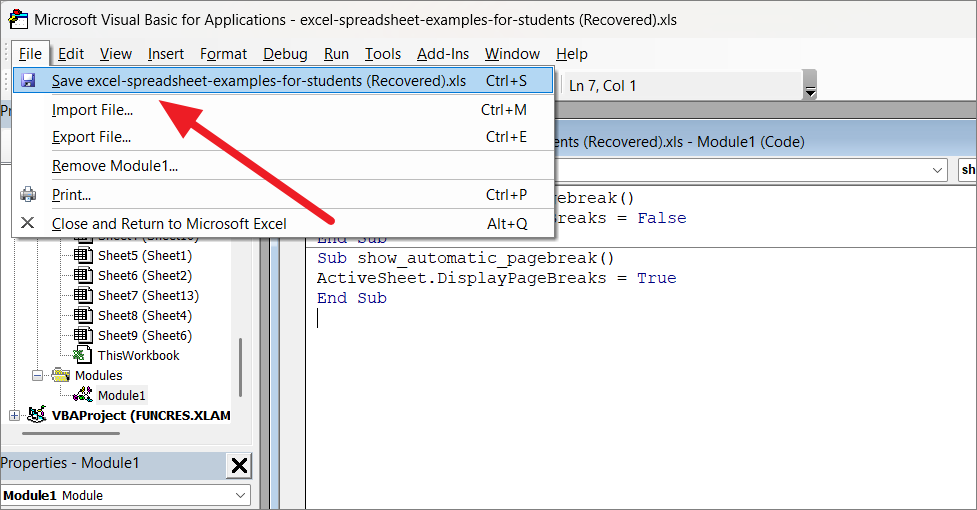The image size is (977, 510).
Task: Select Sheet6 (Sheet2) in project tree
Action: pyautogui.click(x=145, y=276)
